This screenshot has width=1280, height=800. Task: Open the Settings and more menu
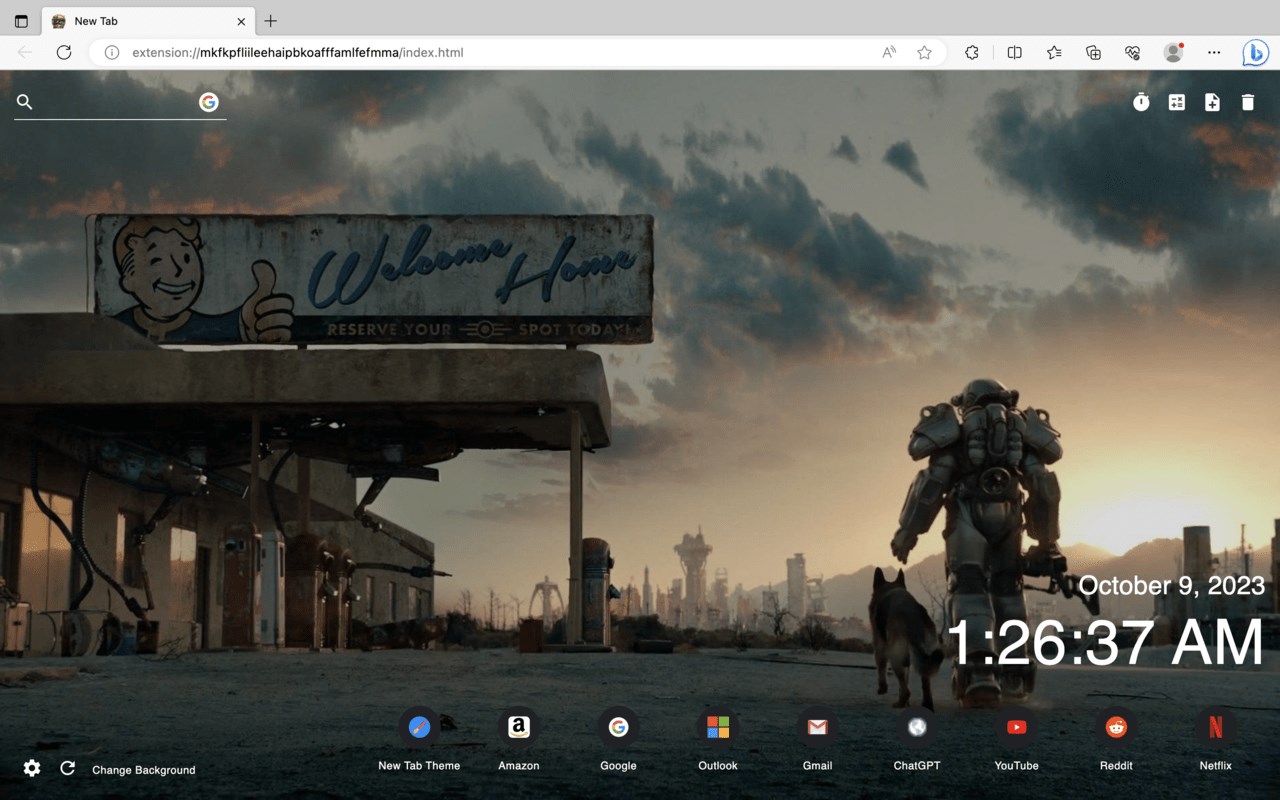pyautogui.click(x=1214, y=52)
